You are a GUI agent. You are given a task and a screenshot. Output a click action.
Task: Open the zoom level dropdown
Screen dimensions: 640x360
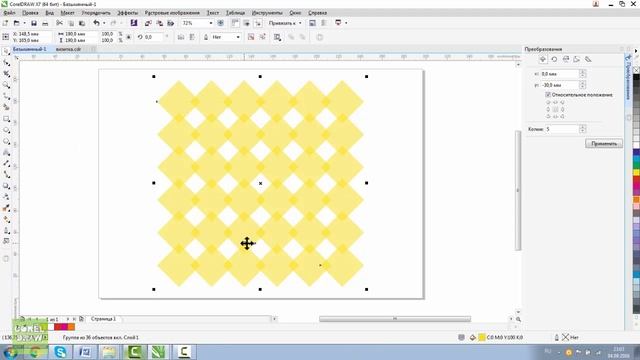[x=211, y=23]
